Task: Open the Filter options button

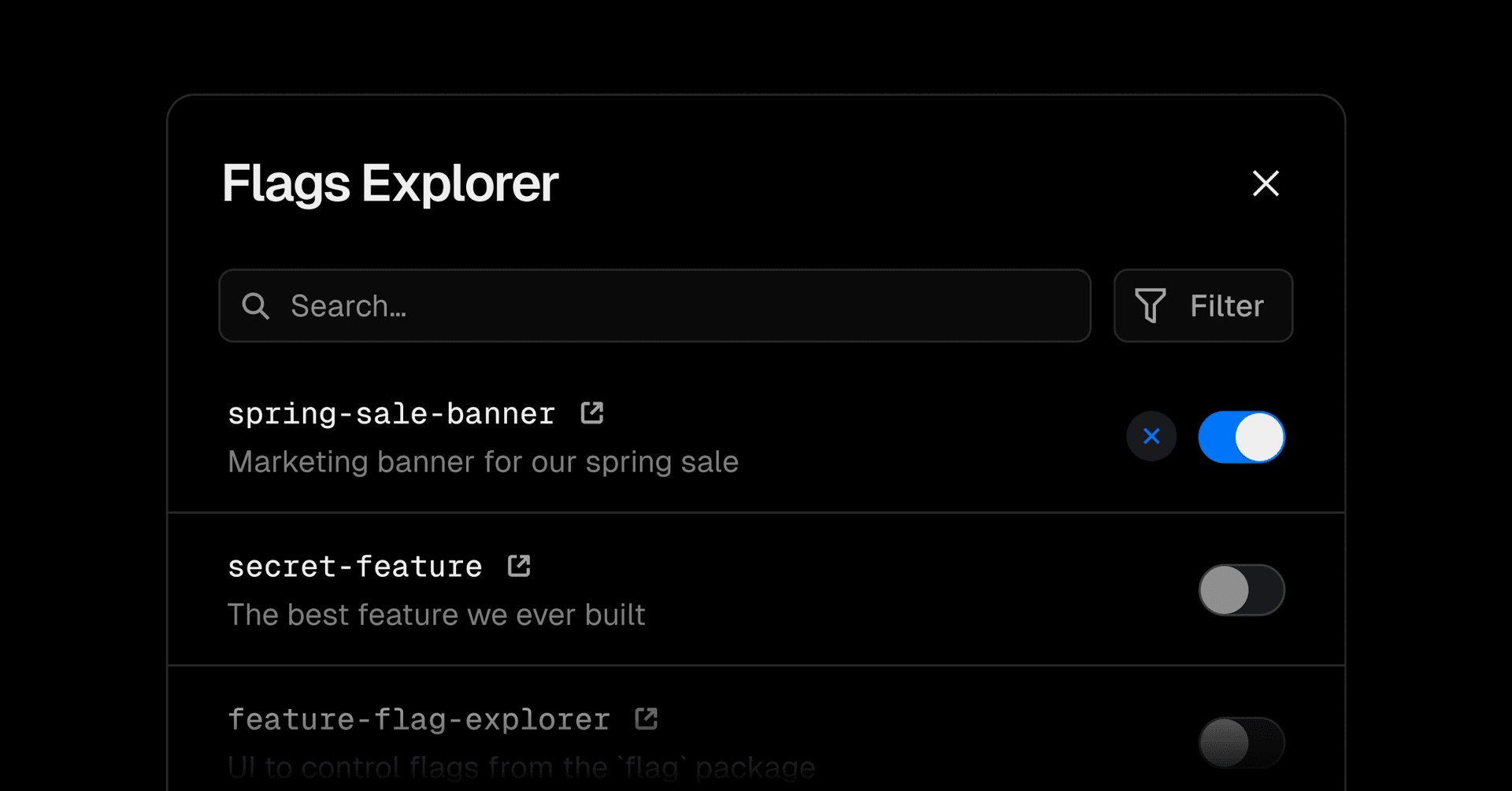Action: (1203, 305)
